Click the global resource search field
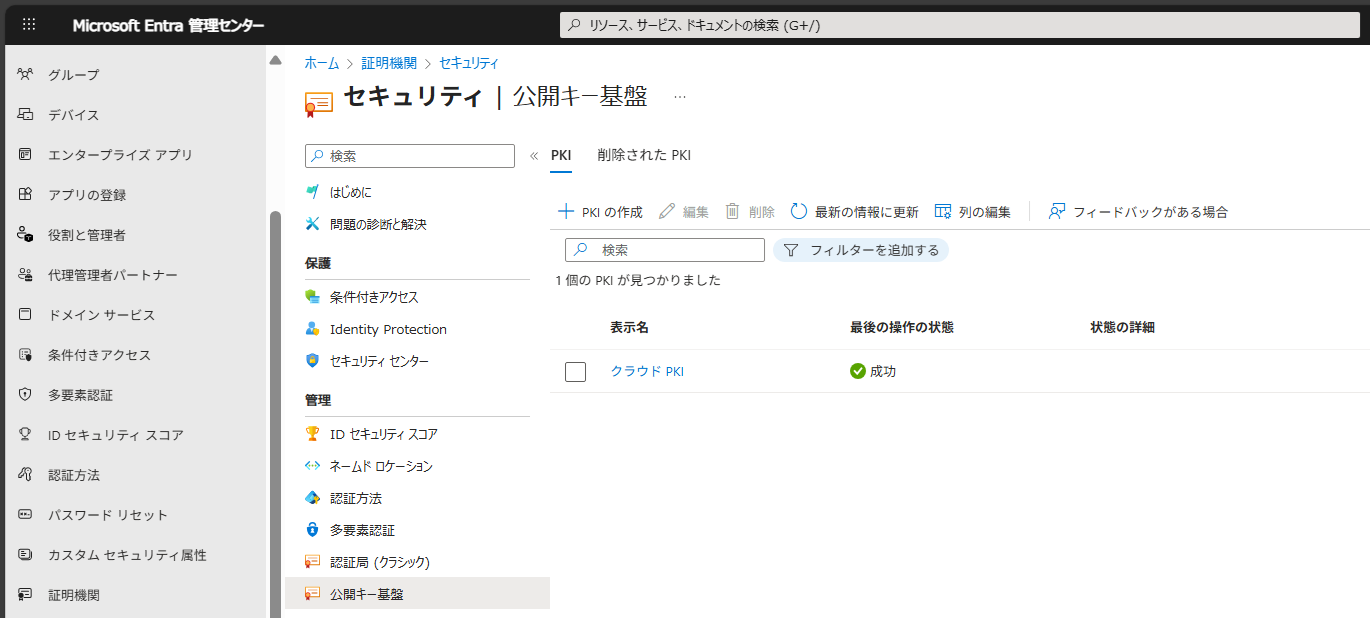 coord(960,25)
